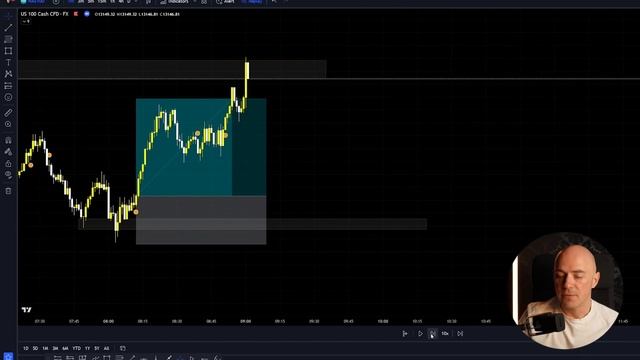This screenshot has height=360, width=640.
Task: Click the 08:00 label on time axis
Action: 109,322
